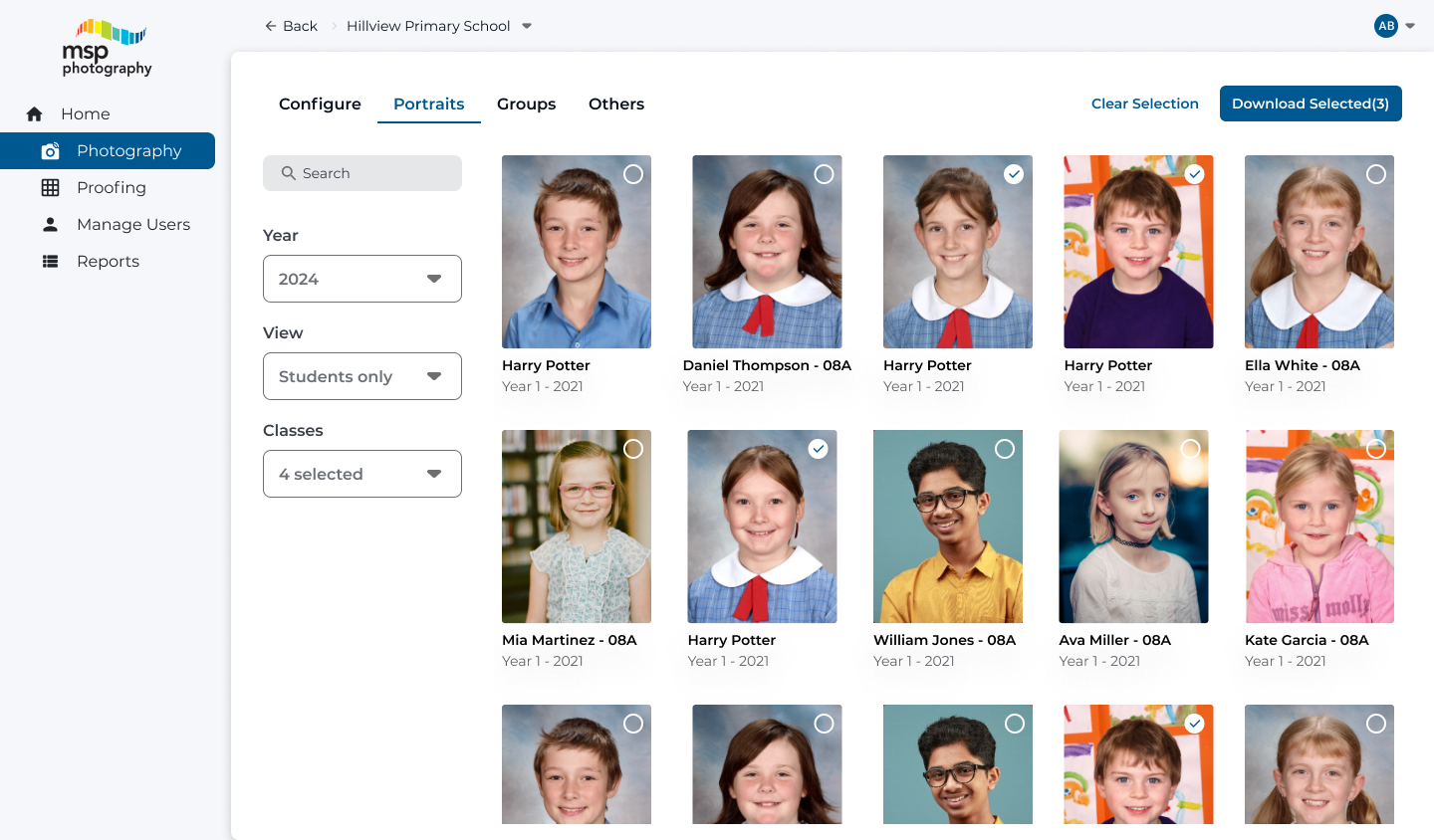Open the Configure tab

click(x=320, y=104)
